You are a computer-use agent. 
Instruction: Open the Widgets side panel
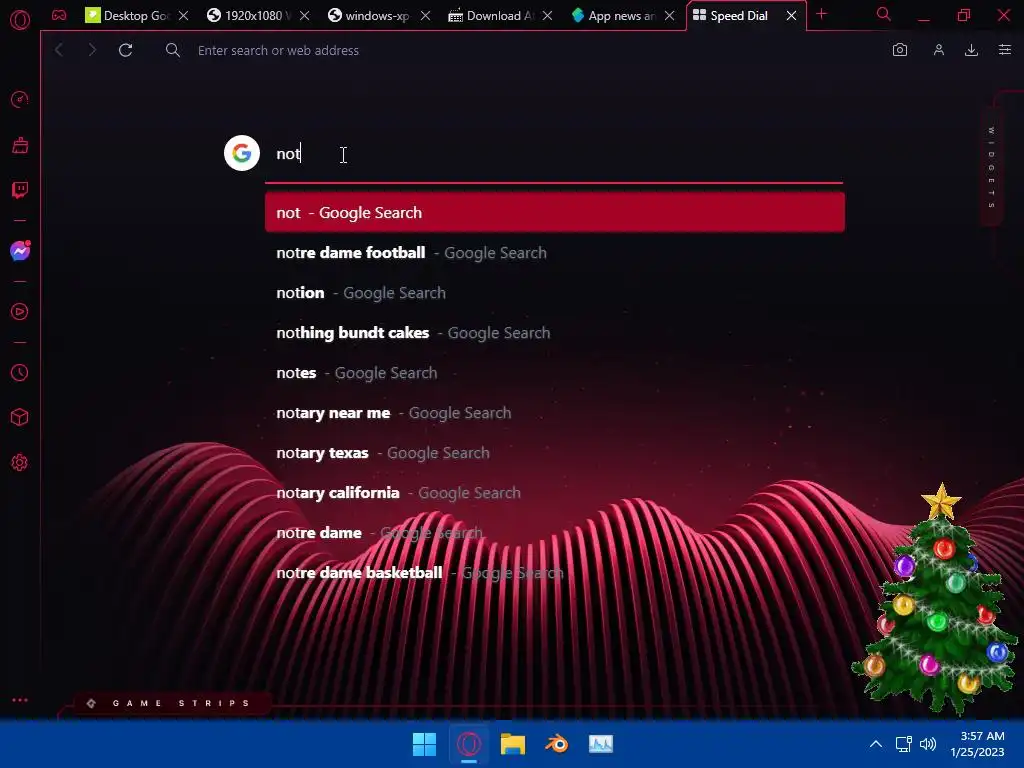(991, 168)
